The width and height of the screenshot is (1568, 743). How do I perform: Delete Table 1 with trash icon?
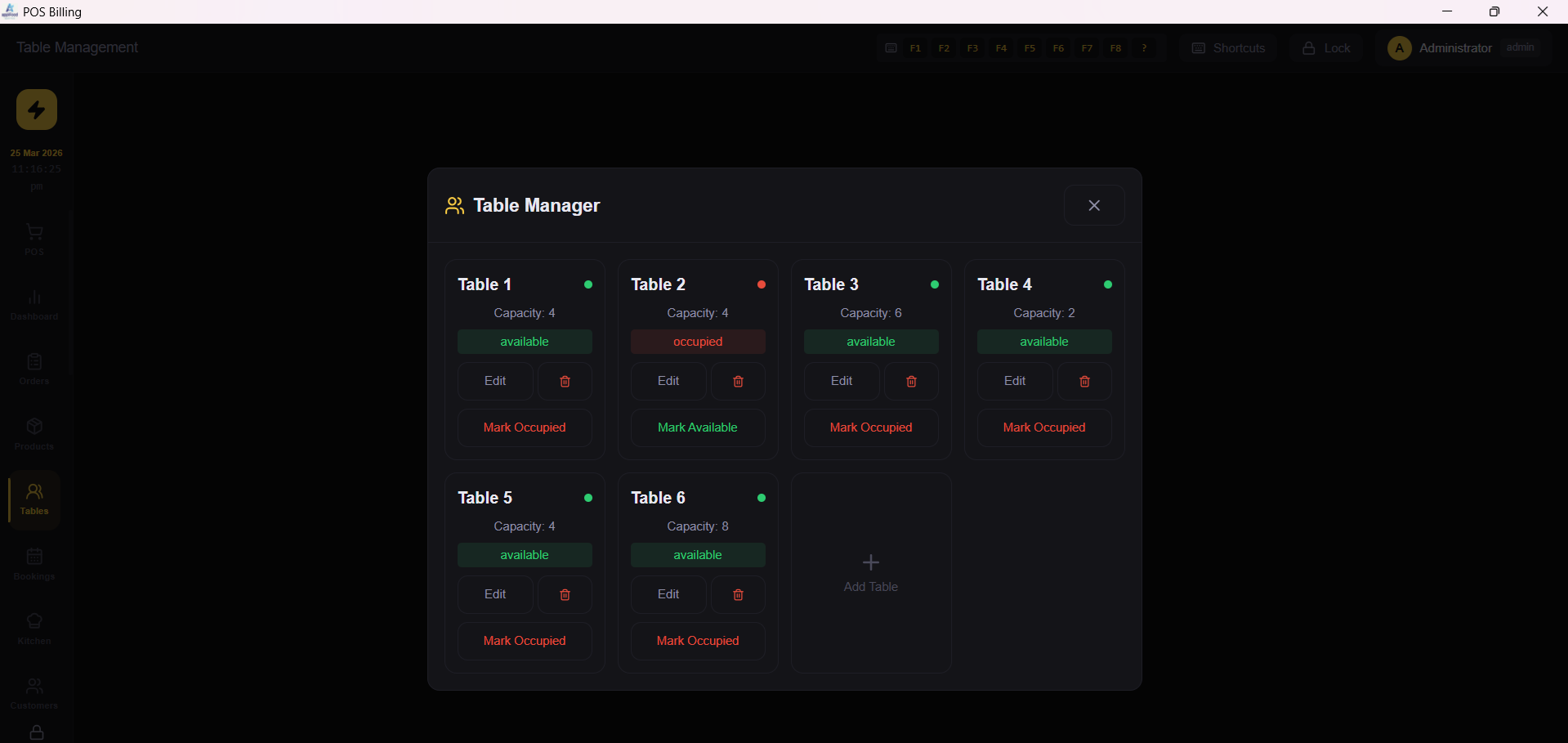click(565, 382)
